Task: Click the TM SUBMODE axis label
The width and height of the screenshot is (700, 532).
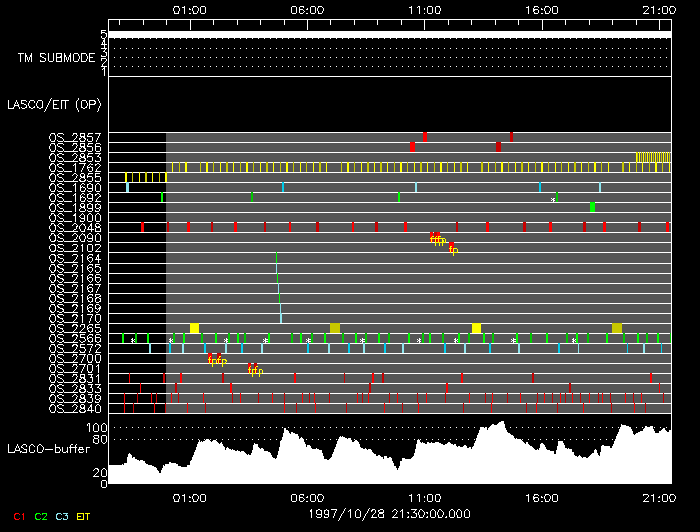Action: (55, 57)
